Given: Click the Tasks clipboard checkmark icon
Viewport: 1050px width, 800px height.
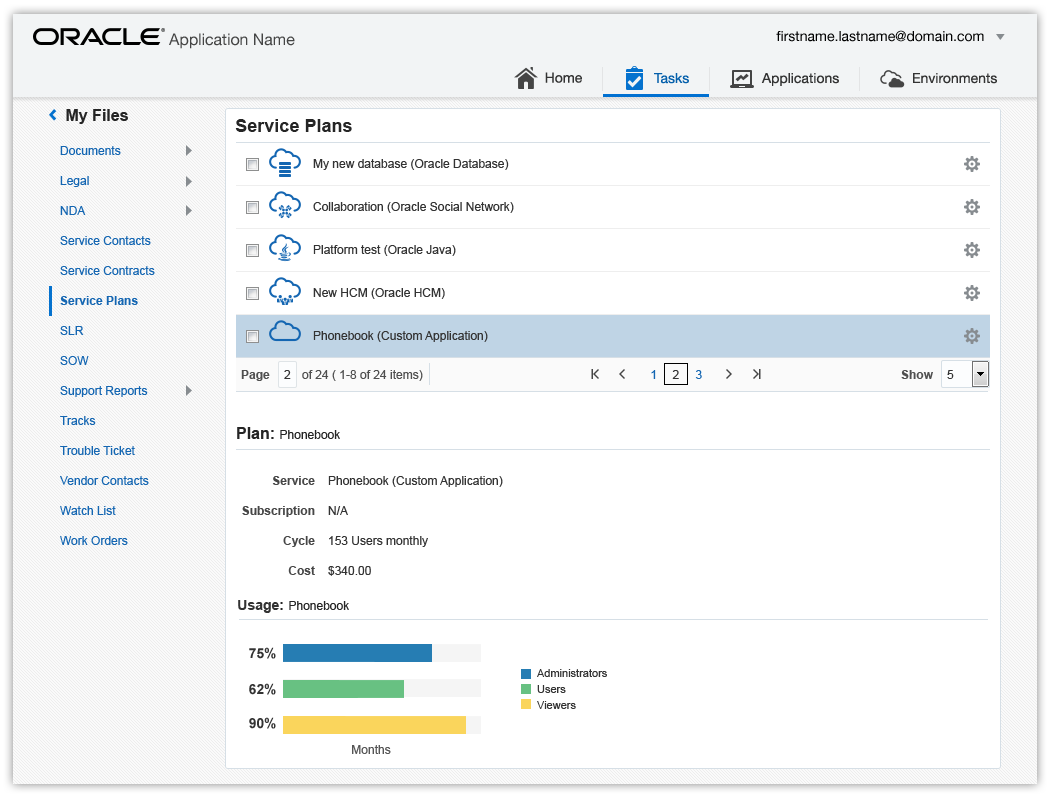Looking at the screenshot, I should pyautogui.click(x=633, y=78).
